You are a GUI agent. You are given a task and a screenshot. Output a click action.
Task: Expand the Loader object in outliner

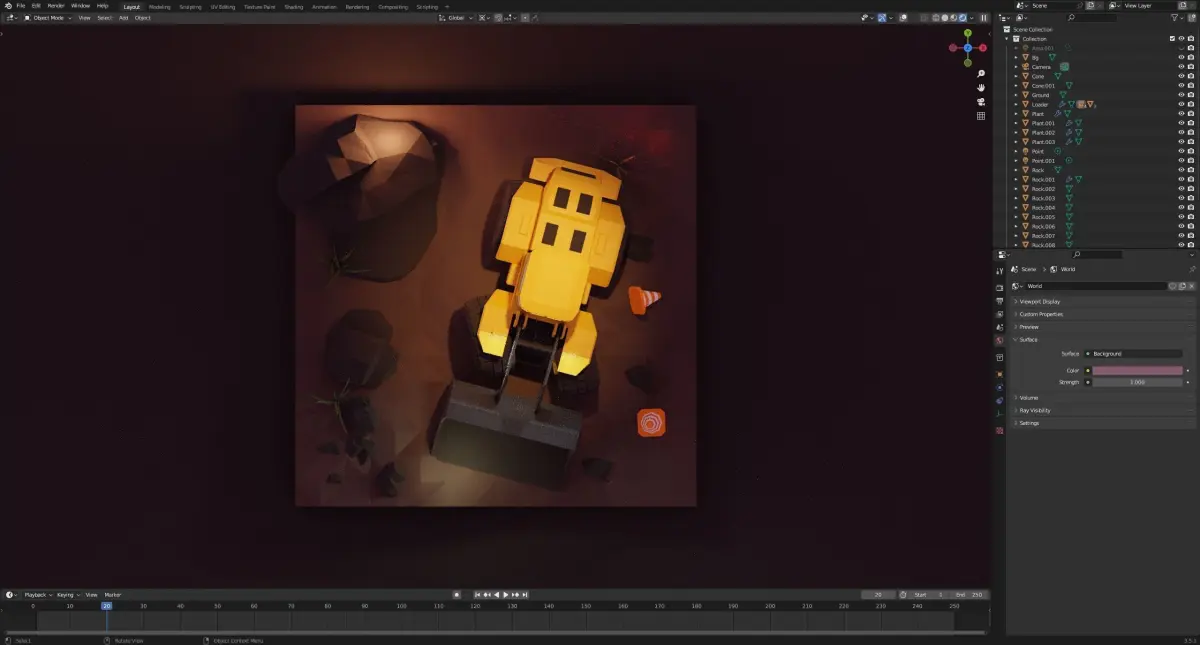1016,104
